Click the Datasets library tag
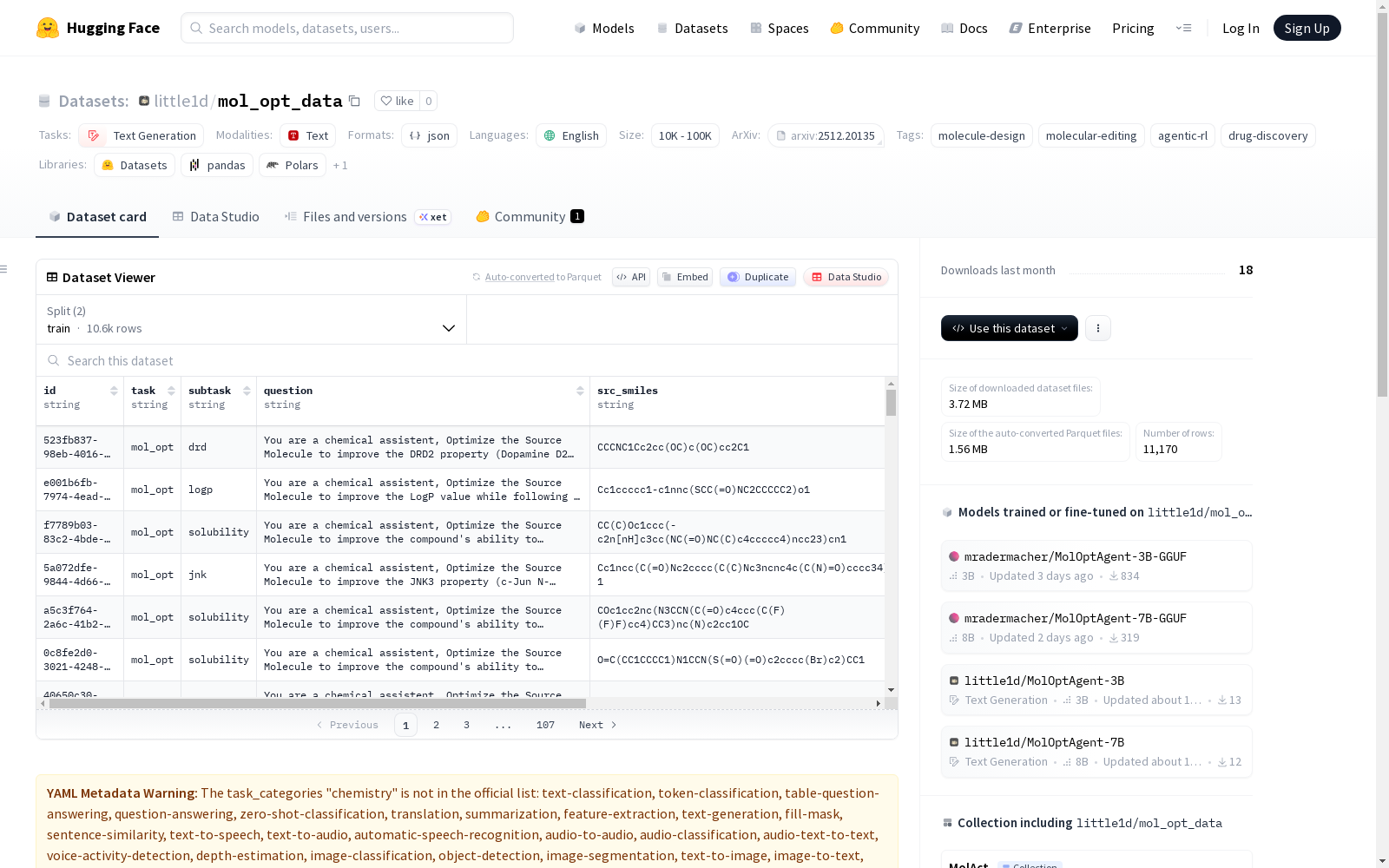1389x868 pixels. coord(135,165)
